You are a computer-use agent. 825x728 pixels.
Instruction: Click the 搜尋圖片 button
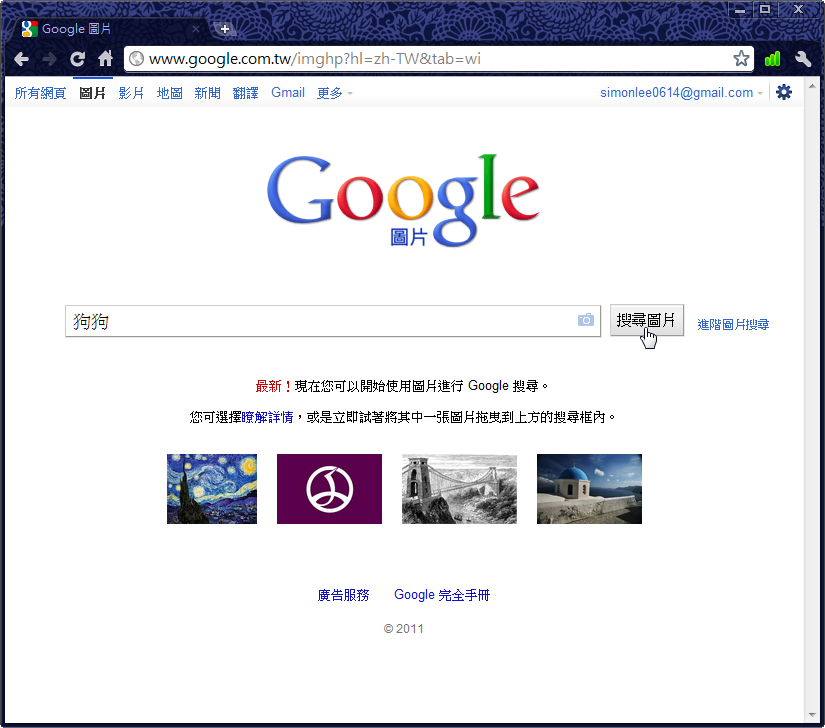pyautogui.click(x=647, y=320)
